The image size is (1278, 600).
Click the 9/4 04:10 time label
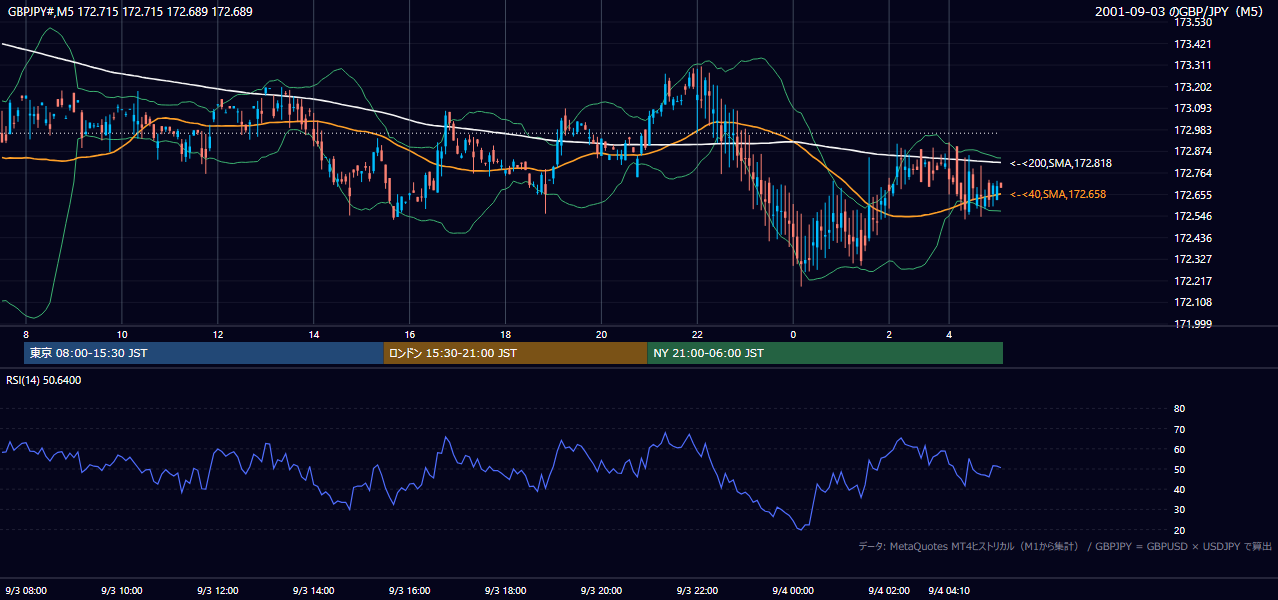951,591
